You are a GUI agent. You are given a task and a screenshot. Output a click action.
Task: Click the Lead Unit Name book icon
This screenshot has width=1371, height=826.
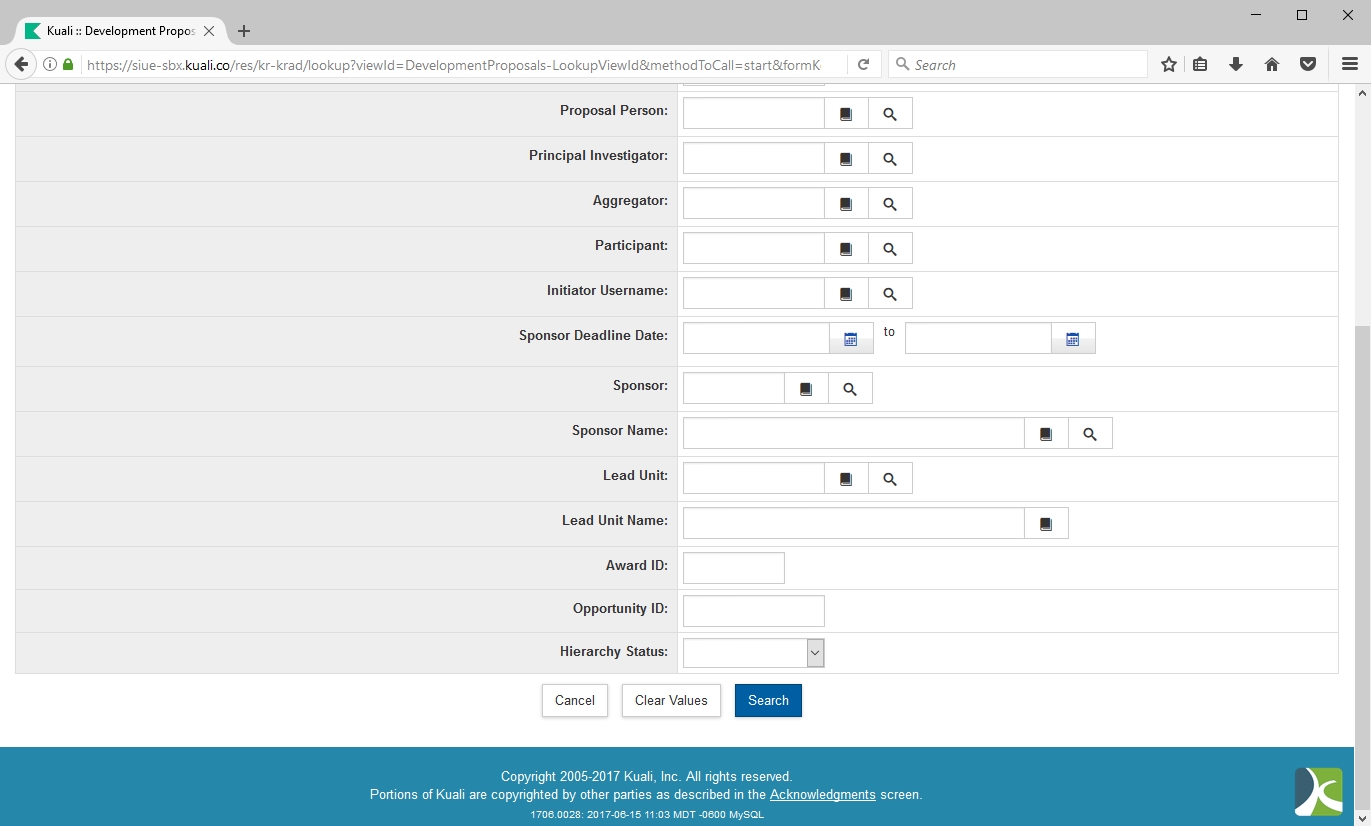point(1046,524)
